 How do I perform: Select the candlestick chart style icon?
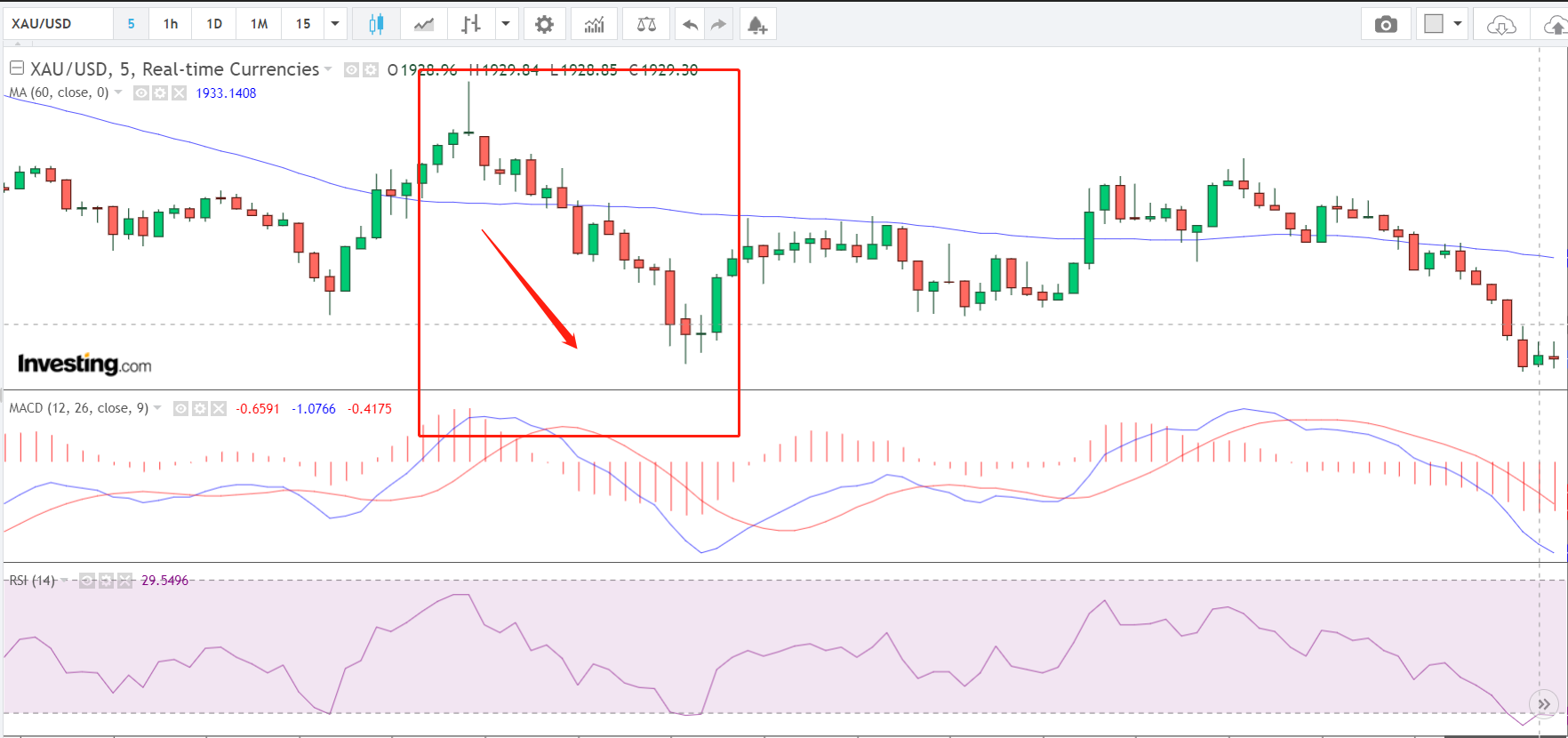point(376,24)
